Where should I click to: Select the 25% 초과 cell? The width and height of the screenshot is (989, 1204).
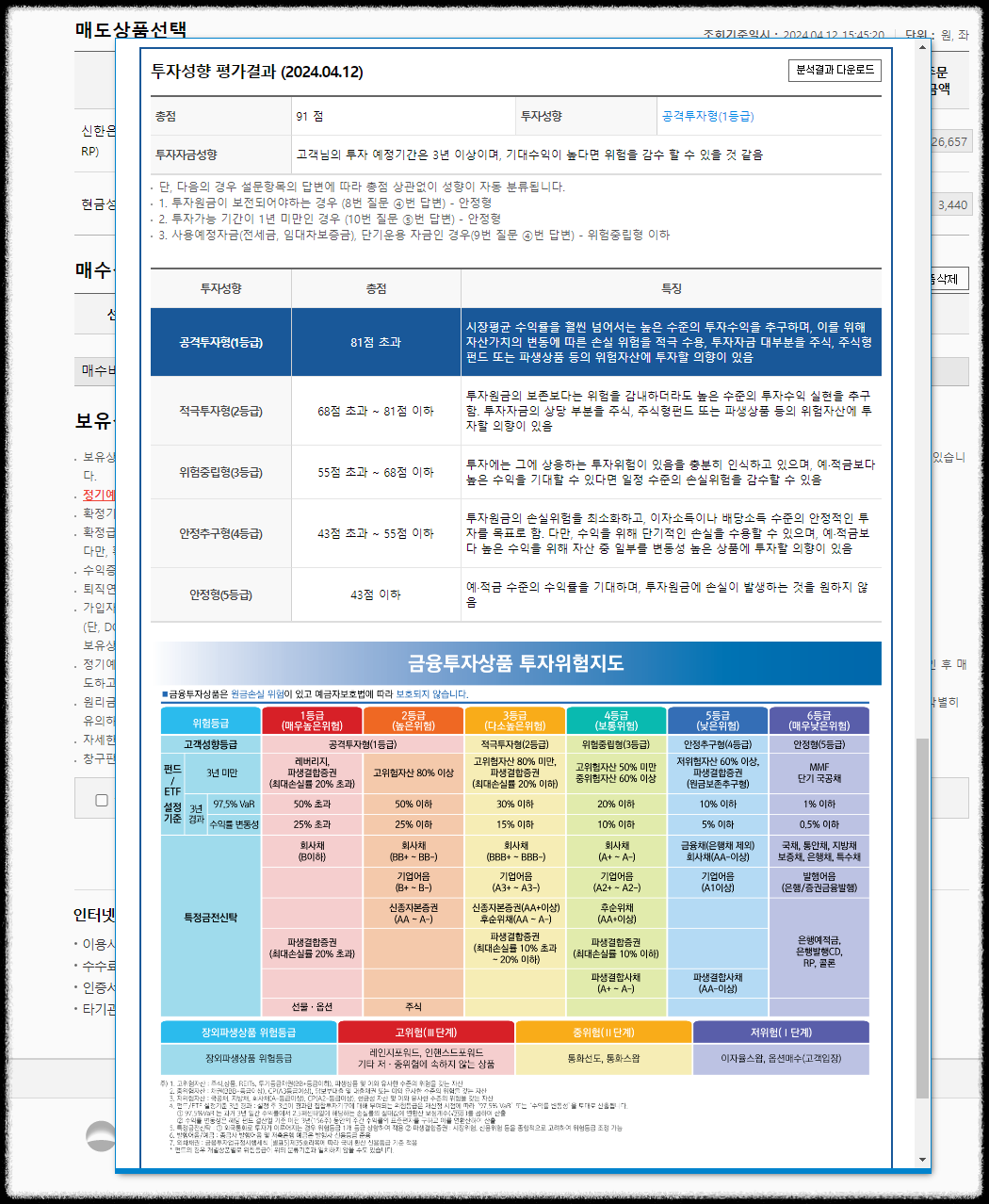(x=312, y=824)
